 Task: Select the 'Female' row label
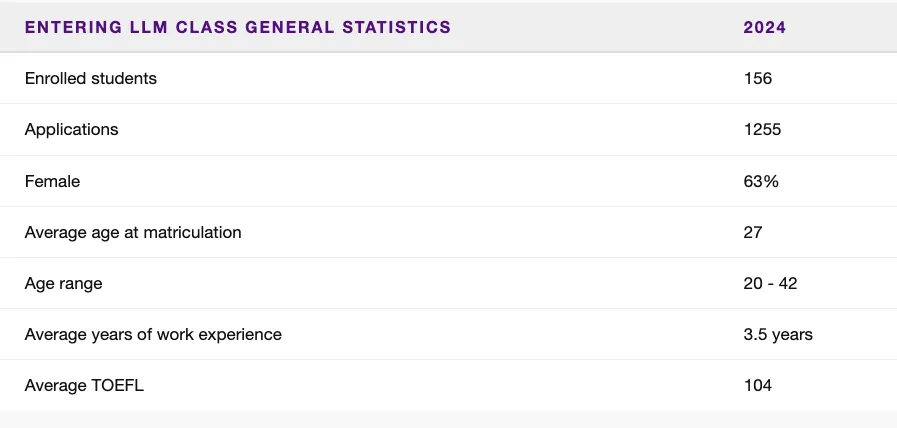(52, 181)
